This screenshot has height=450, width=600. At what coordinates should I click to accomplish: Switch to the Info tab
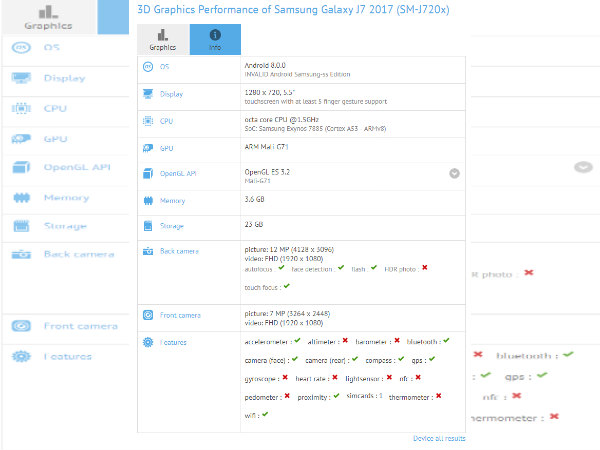215,39
